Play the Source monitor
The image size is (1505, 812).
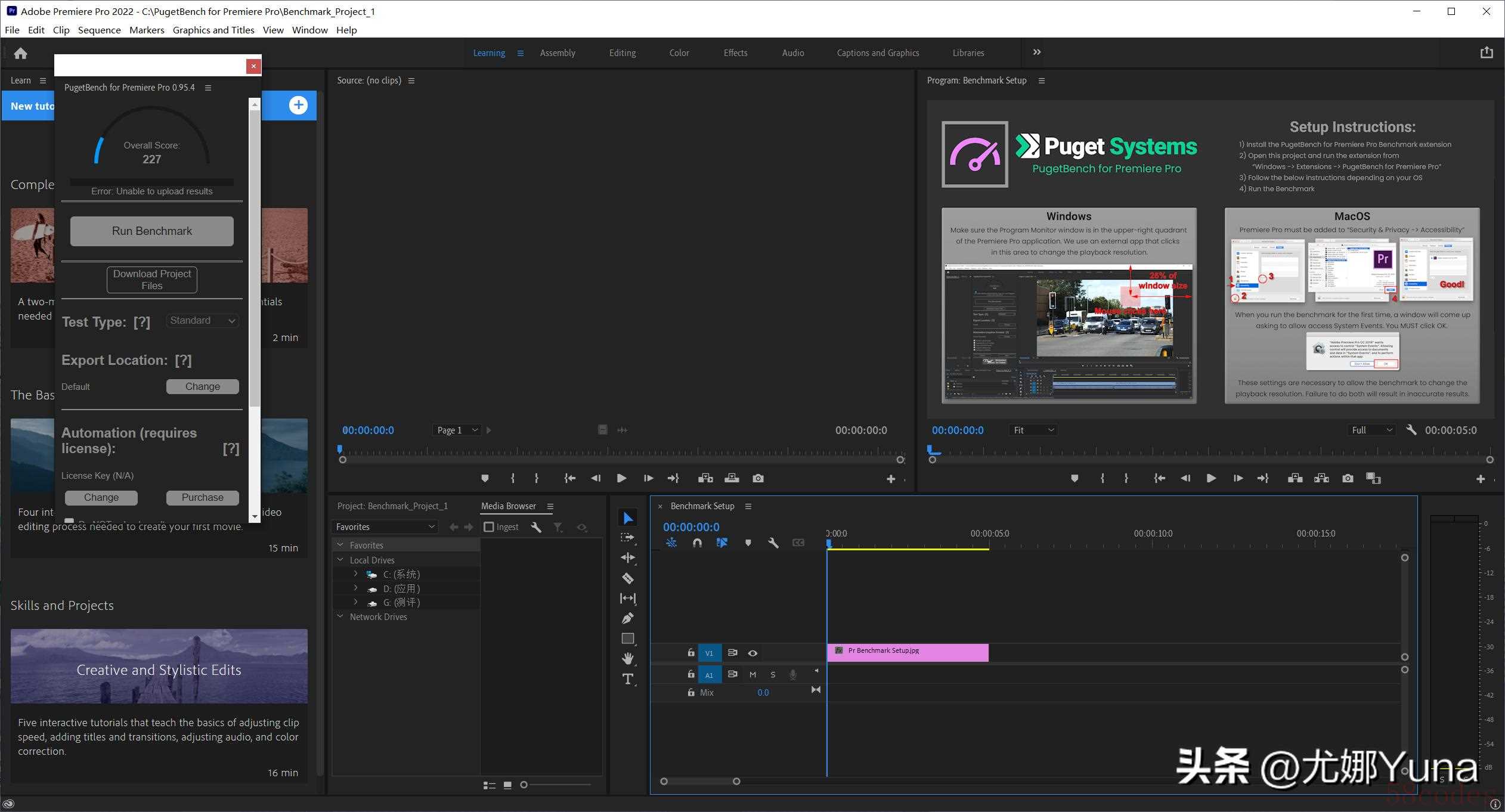coord(621,478)
